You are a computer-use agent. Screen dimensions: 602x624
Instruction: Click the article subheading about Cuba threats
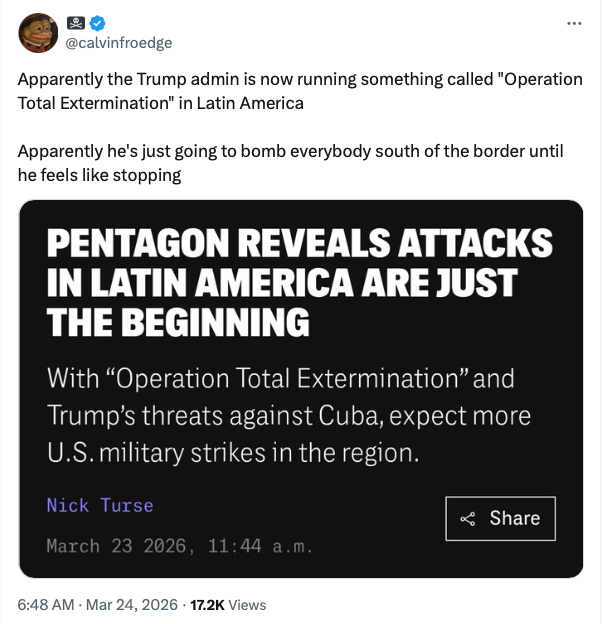click(x=288, y=416)
